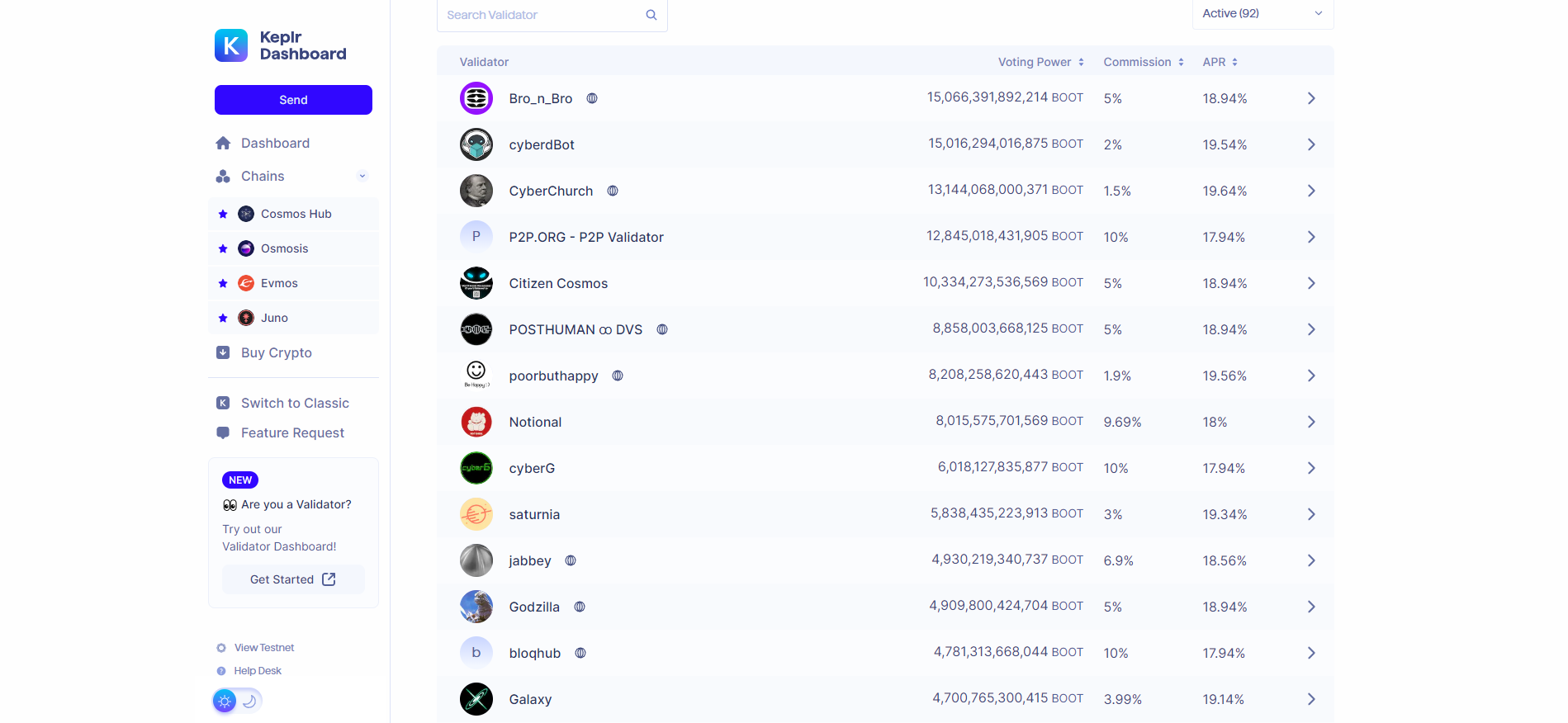
Task: Click the website icon next to CyberChurch
Action: tap(613, 191)
